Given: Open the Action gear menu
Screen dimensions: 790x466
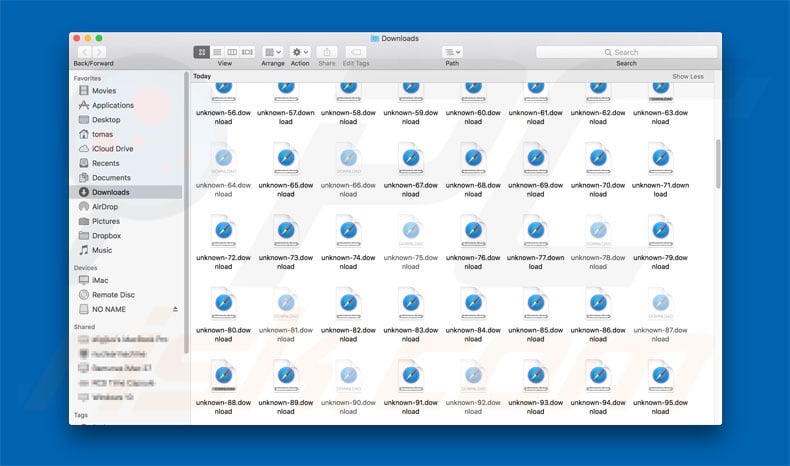Looking at the screenshot, I should pyautogui.click(x=300, y=52).
